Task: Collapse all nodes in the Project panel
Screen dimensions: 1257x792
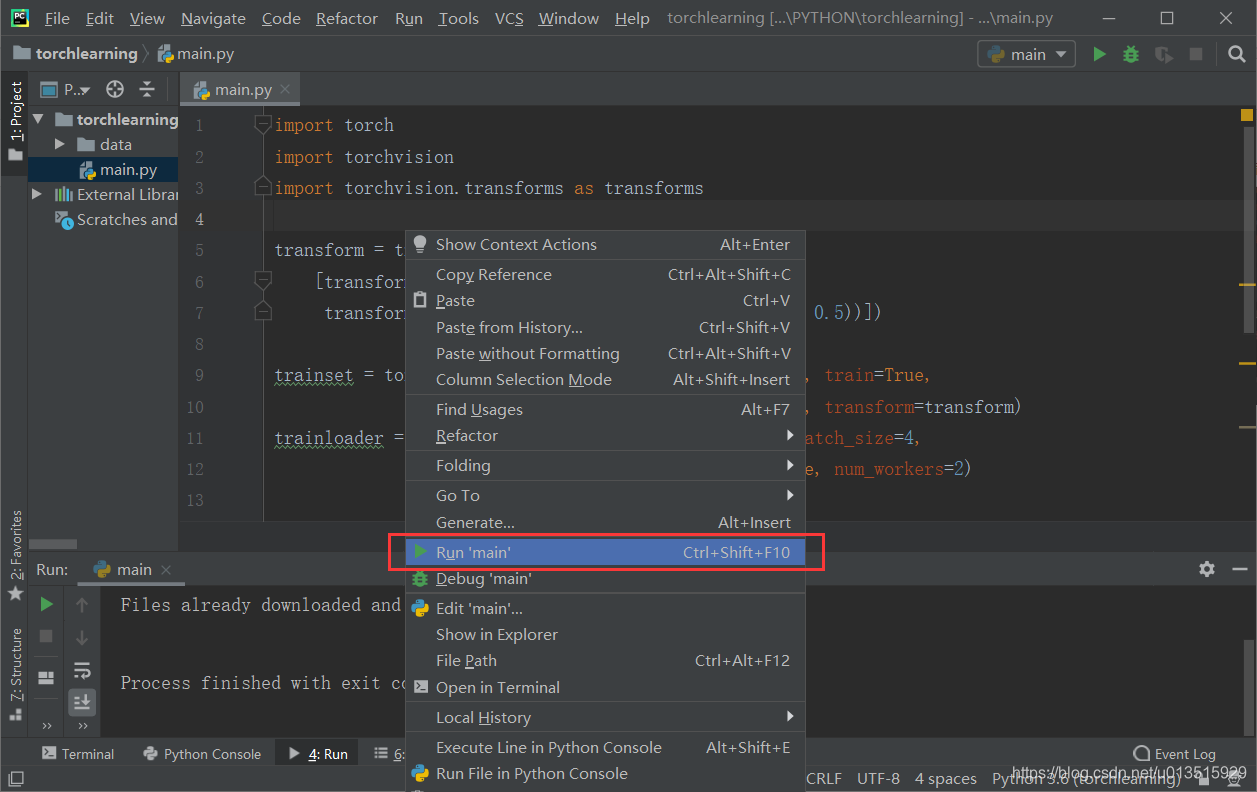Action: tap(146, 89)
